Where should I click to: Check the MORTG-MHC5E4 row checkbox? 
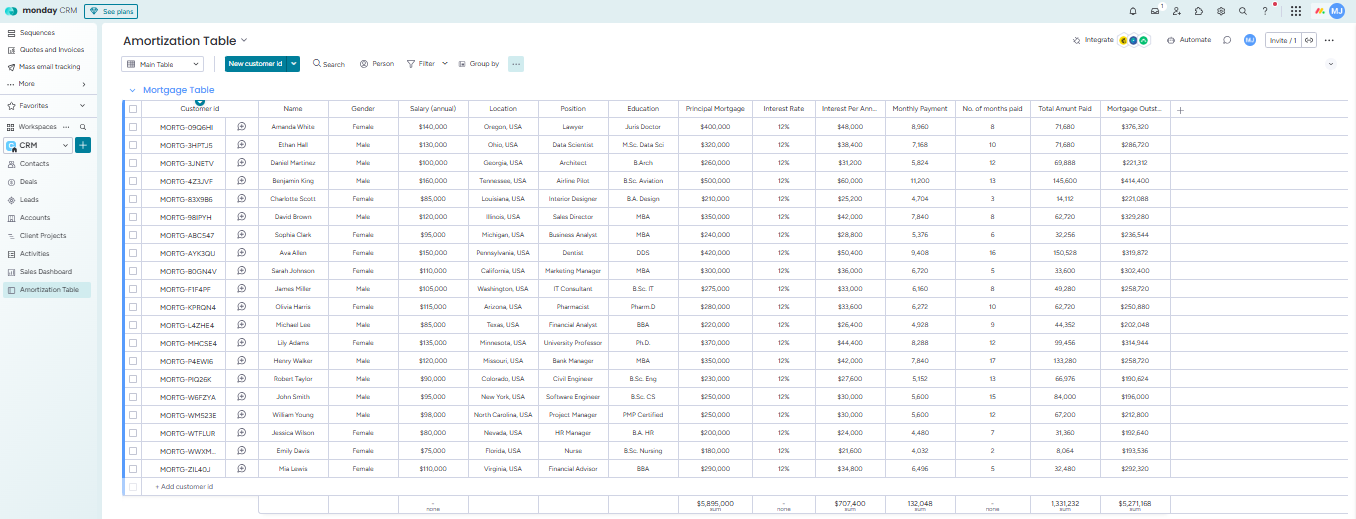tap(133, 343)
